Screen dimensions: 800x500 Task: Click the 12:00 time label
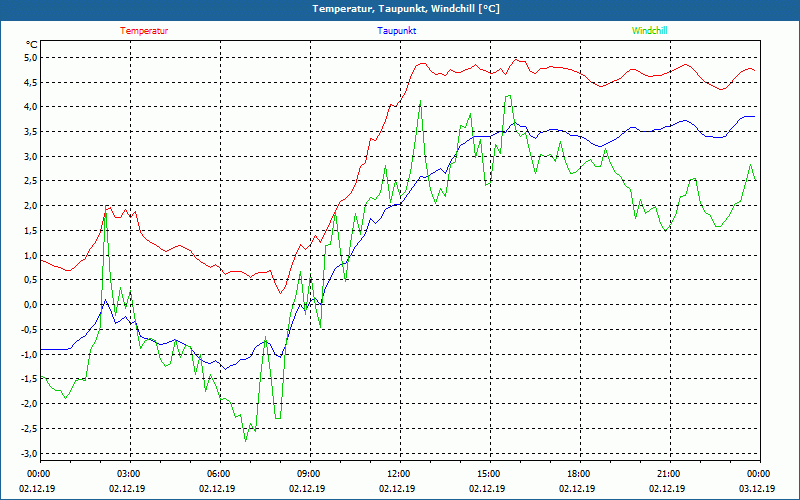[400, 474]
